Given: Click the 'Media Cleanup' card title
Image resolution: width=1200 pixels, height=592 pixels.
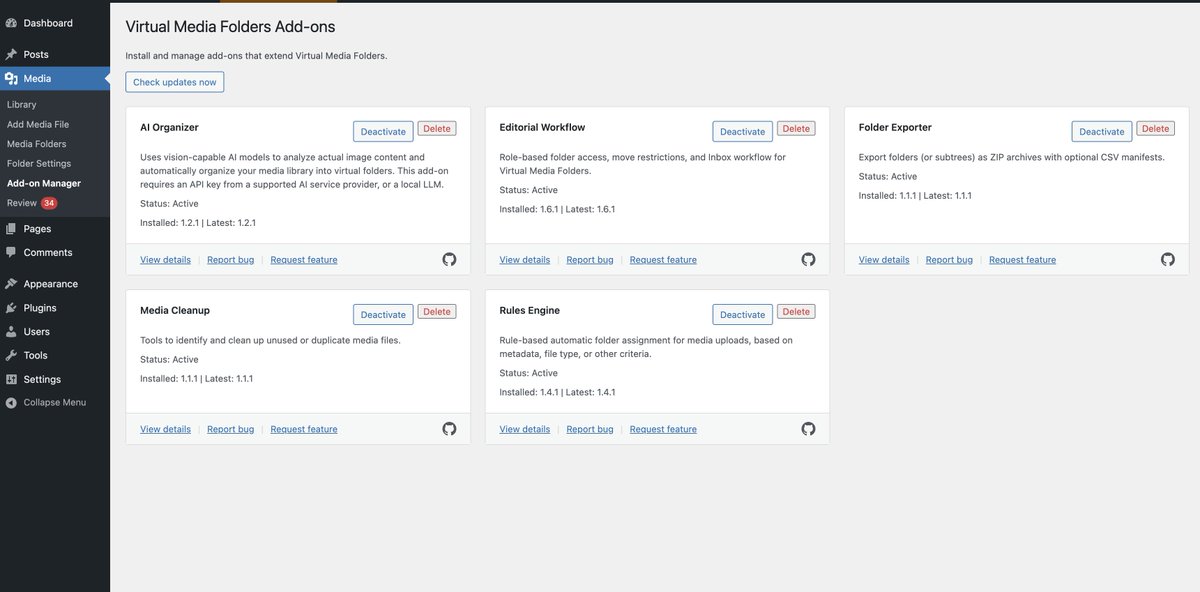Looking at the screenshot, I should point(175,311).
